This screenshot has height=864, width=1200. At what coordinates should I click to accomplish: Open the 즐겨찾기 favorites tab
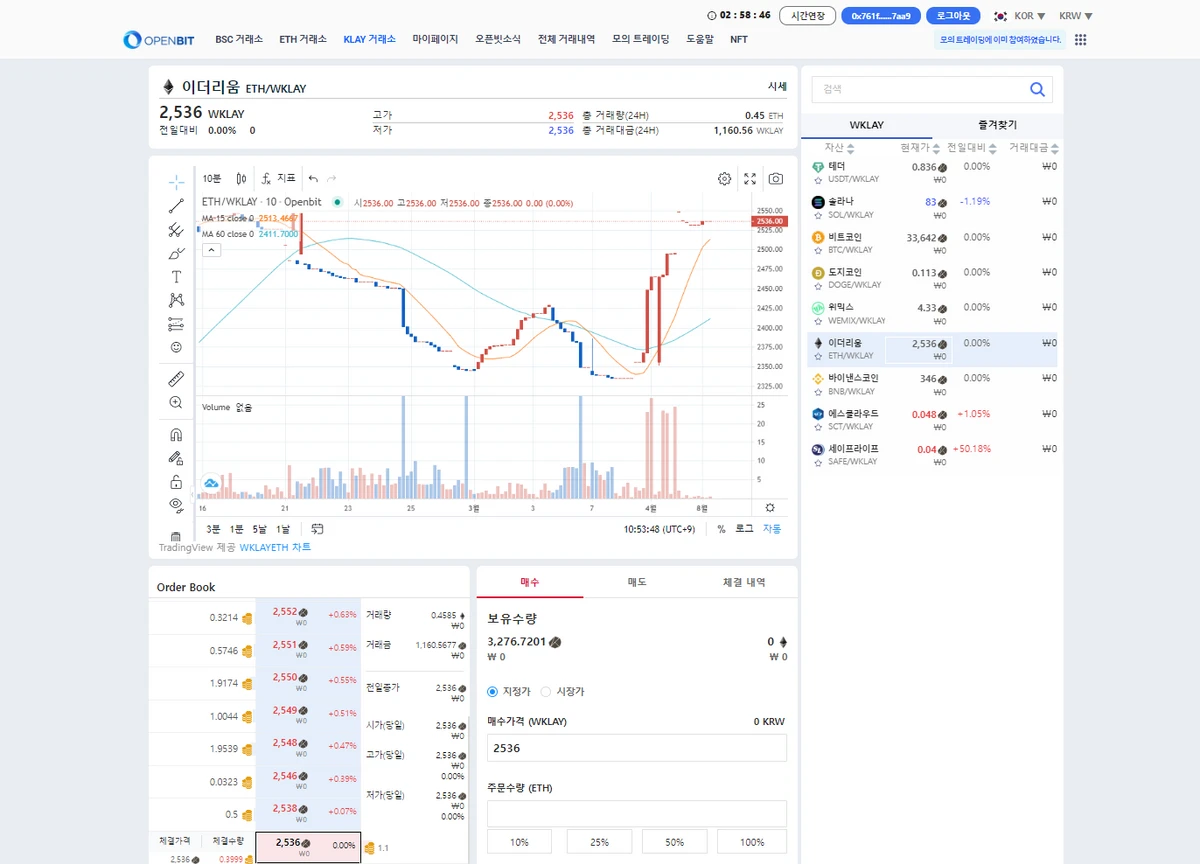pyautogui.click(x=996, y=125)
